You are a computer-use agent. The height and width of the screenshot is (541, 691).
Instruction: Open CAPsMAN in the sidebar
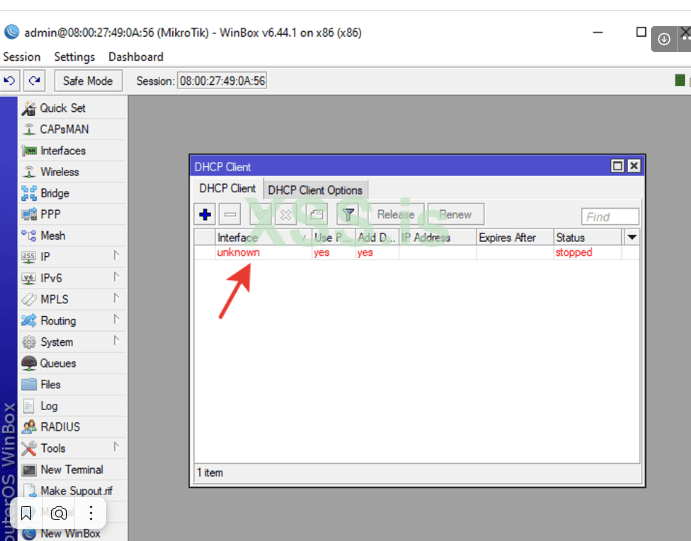click(73, 129)
